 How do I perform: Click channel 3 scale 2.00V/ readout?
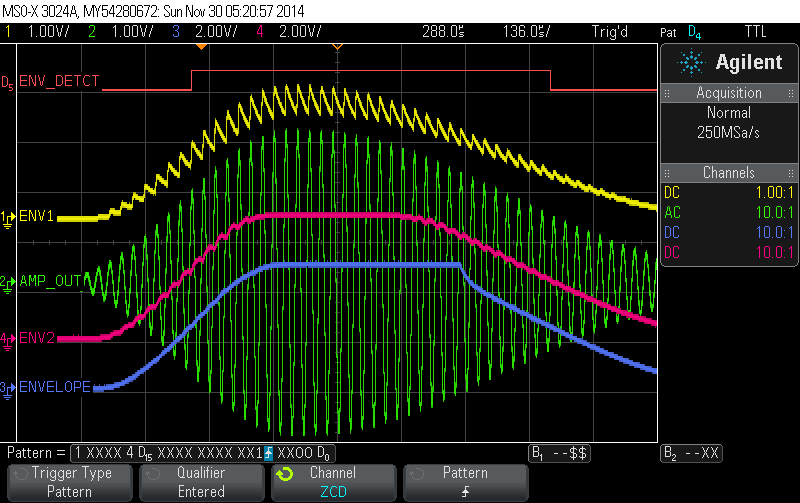(x=216, y=32)
